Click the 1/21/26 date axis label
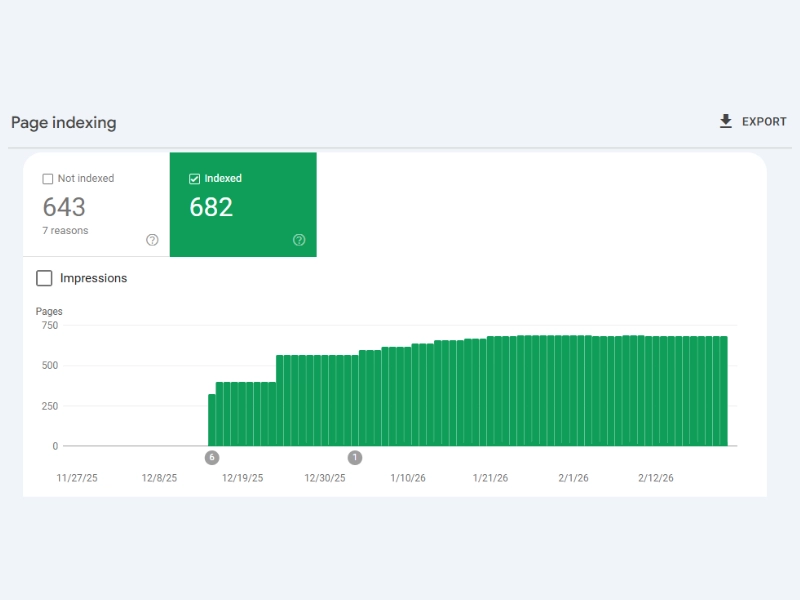 (x=493, y=478)
